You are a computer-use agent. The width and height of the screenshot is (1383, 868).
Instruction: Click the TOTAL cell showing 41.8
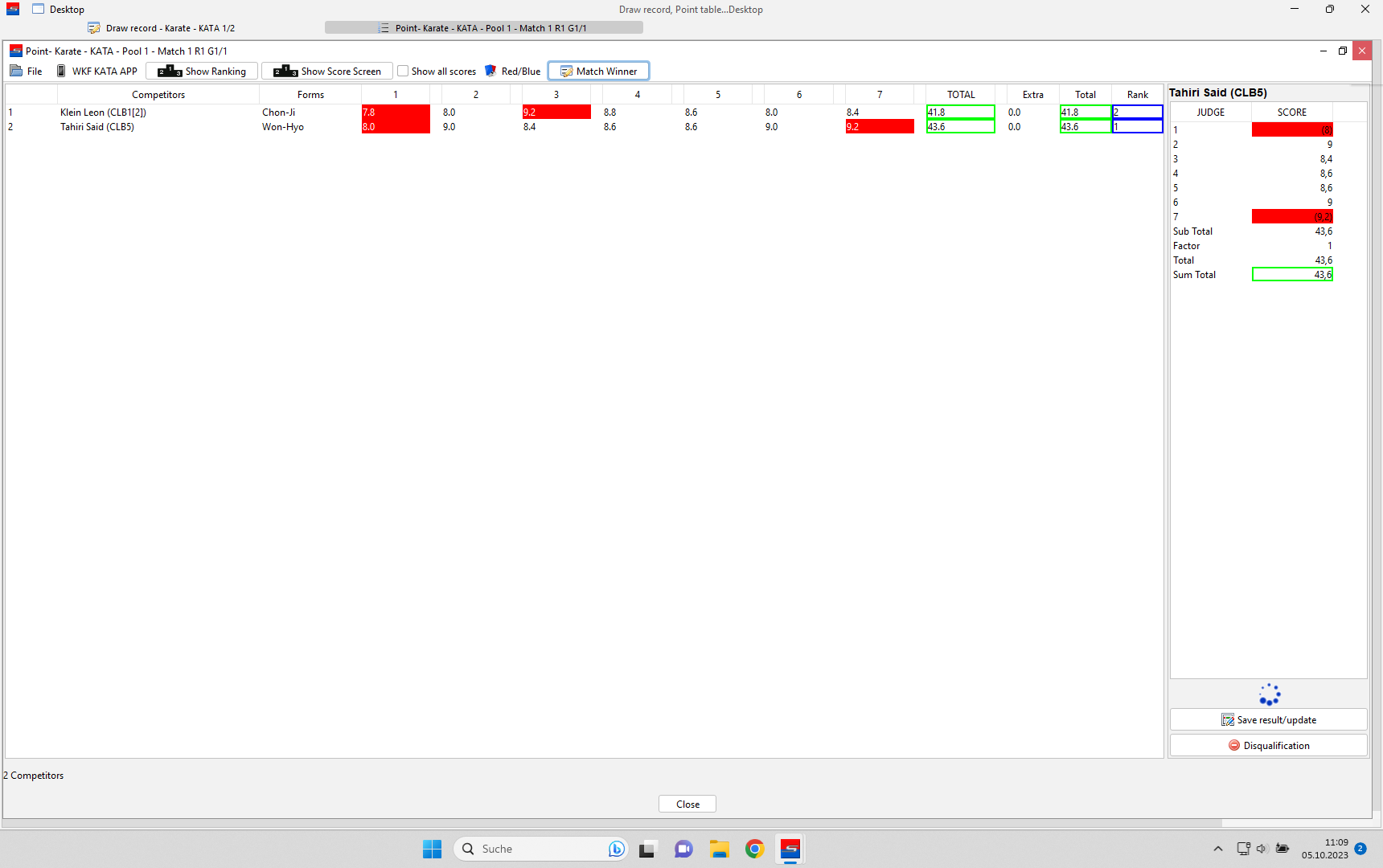click(x=960, y=113)
